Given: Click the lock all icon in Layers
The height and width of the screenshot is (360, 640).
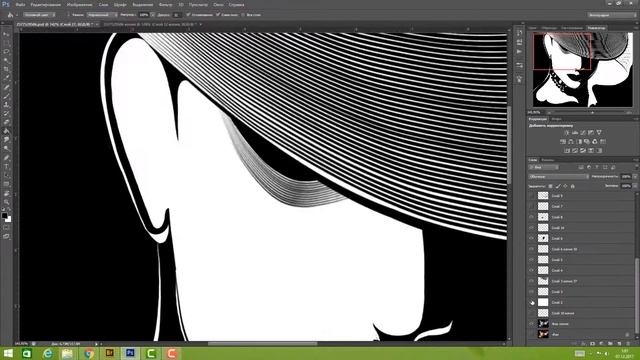Looking at the screenshot, I should click(x=572, y=186).
